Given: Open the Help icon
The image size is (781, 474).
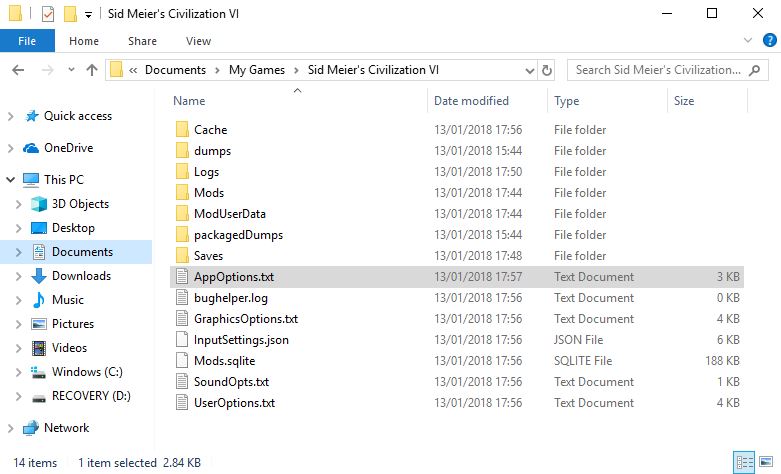Looking at the screenshot, I should pyautogui.click(x=770, y=40).
